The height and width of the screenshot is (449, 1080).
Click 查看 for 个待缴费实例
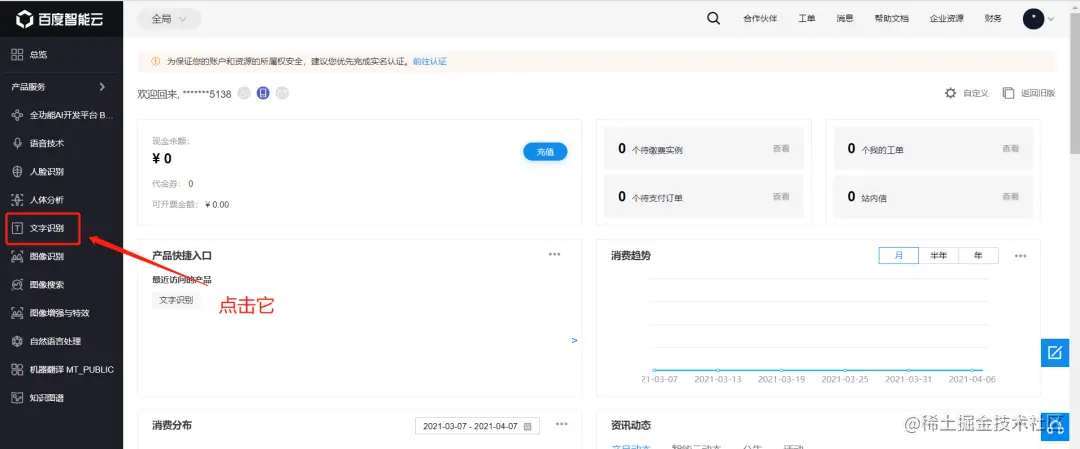pyautogui.click(x=780, y=149)
